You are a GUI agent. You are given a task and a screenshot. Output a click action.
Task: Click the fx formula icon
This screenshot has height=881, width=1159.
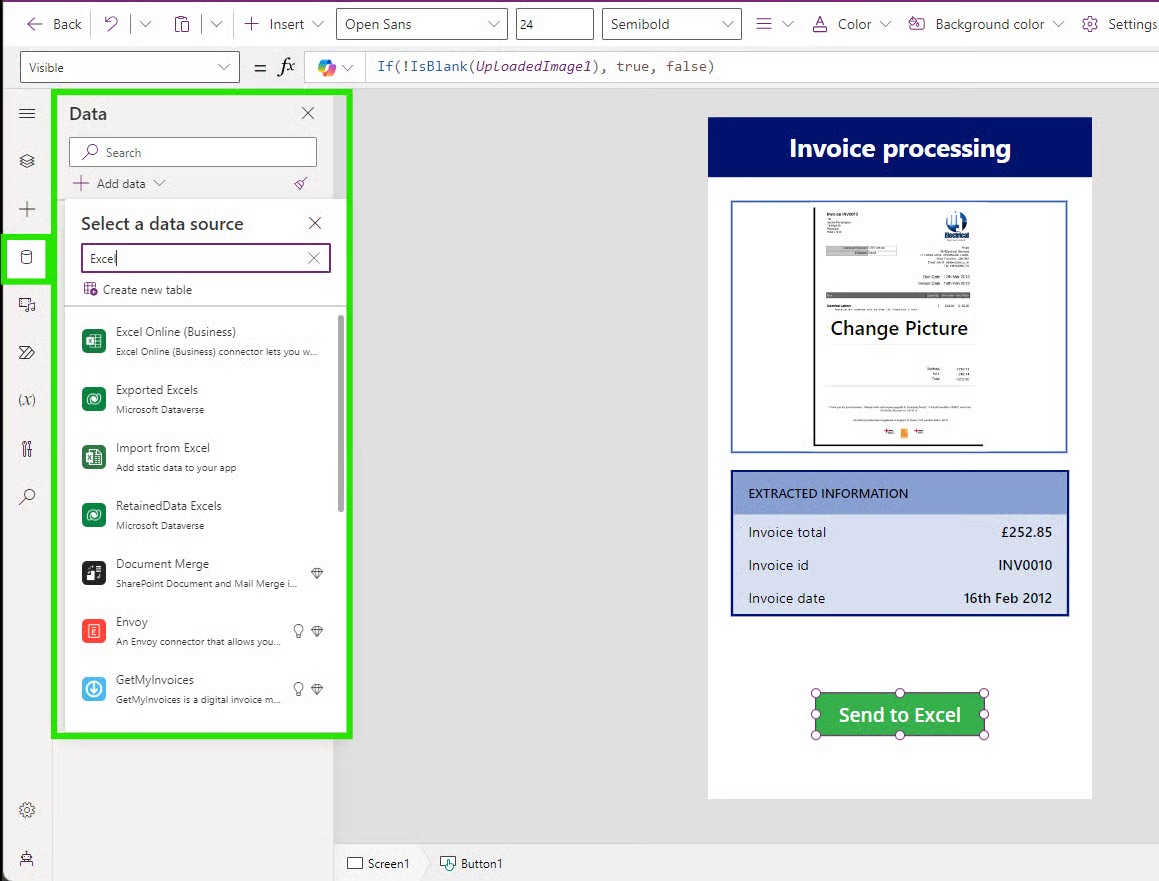286,67
